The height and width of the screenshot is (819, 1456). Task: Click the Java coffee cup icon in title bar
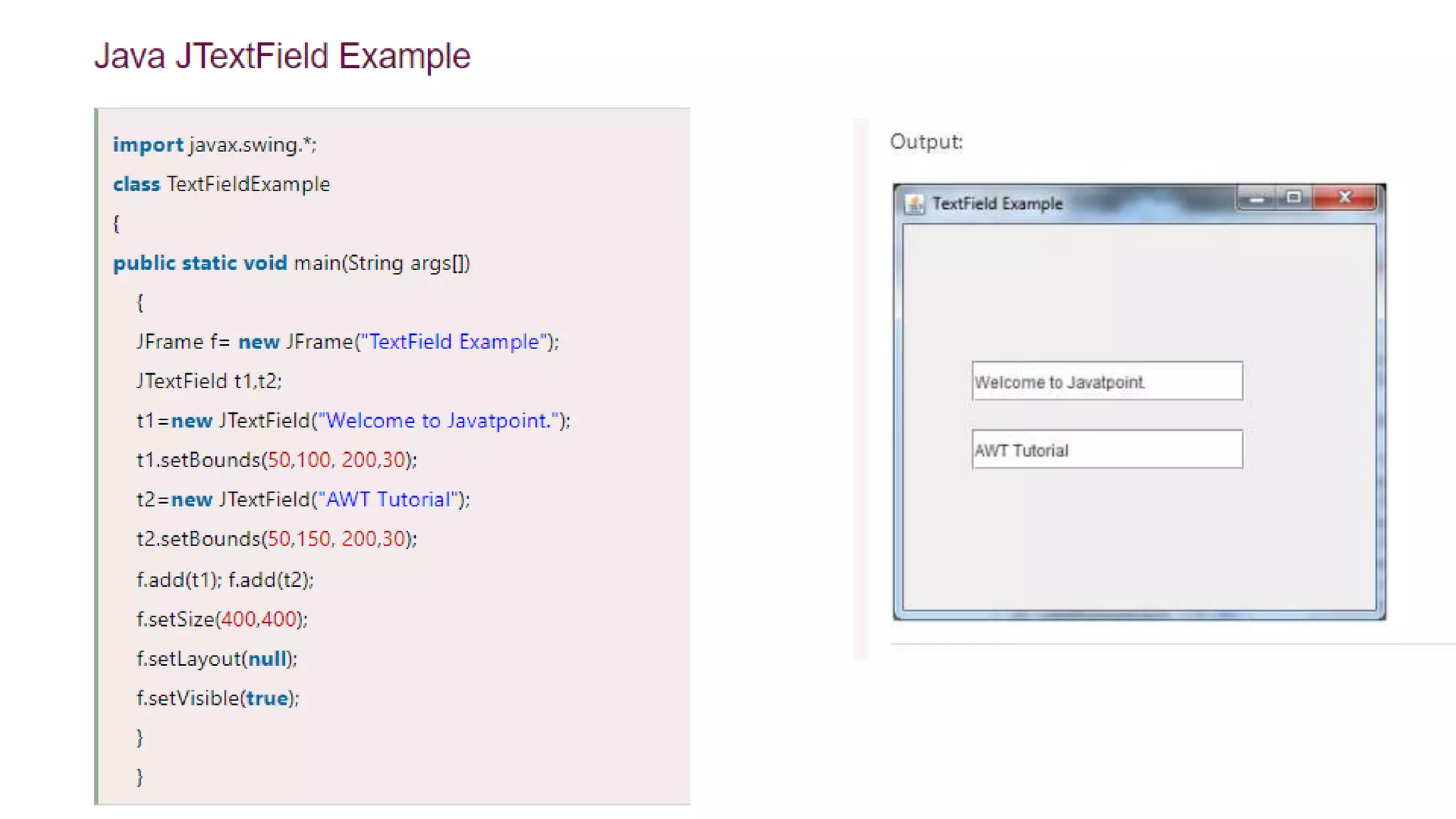914,204
